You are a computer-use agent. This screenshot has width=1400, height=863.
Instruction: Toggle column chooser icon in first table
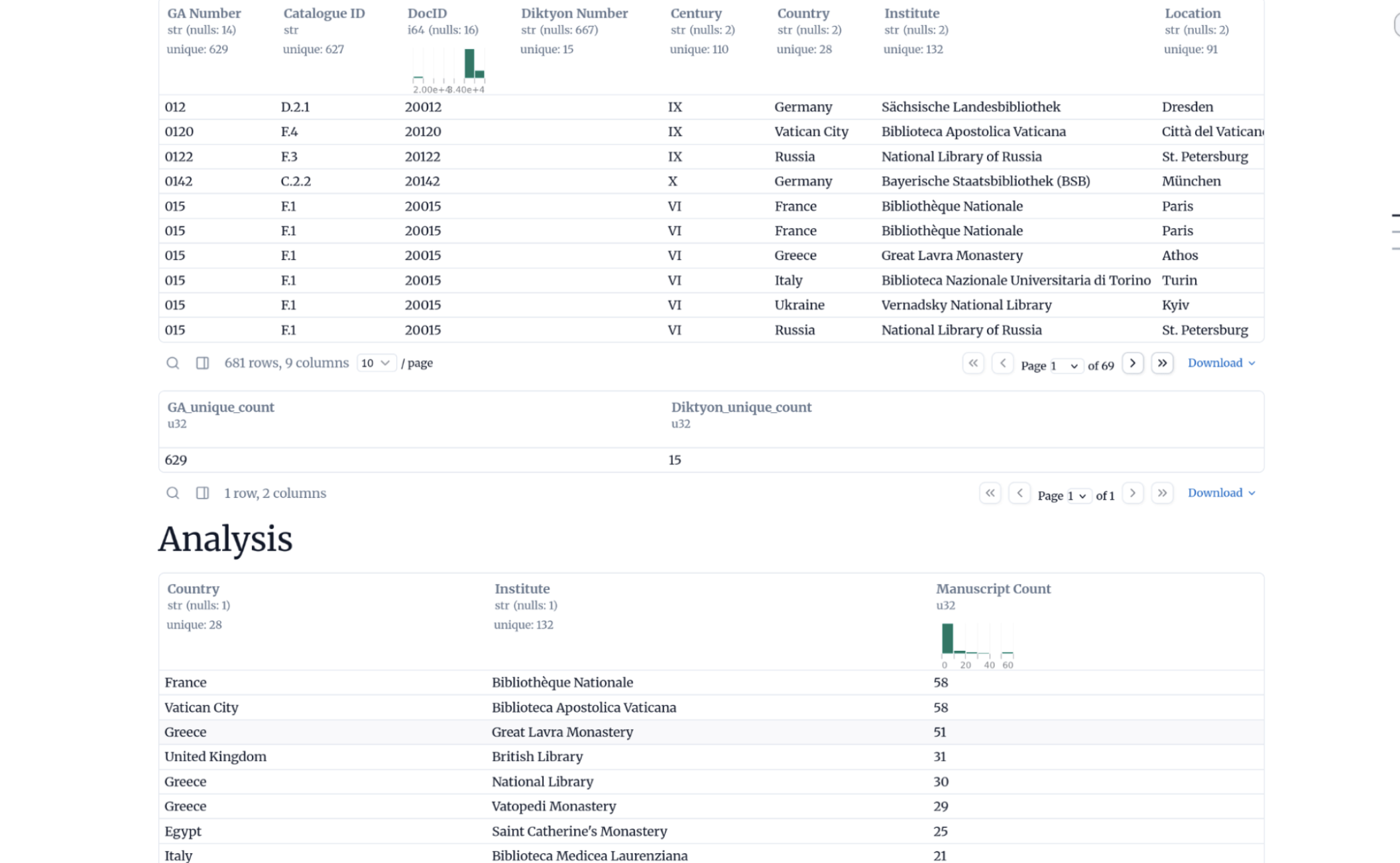(x=202, y=363)
